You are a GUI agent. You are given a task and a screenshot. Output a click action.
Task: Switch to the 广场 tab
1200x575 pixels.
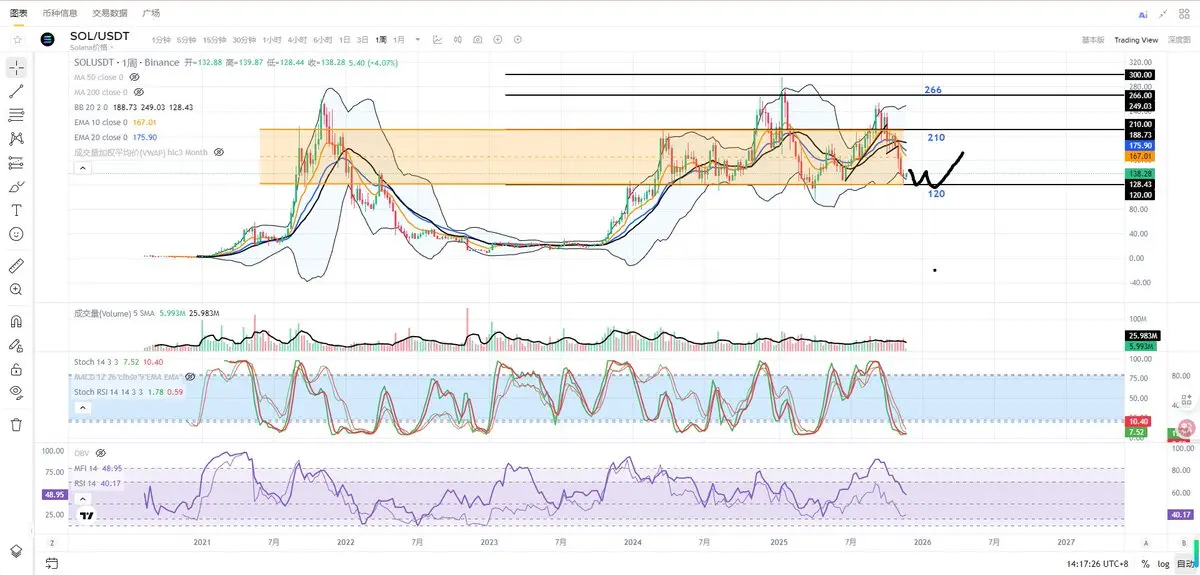coord(151,13)
